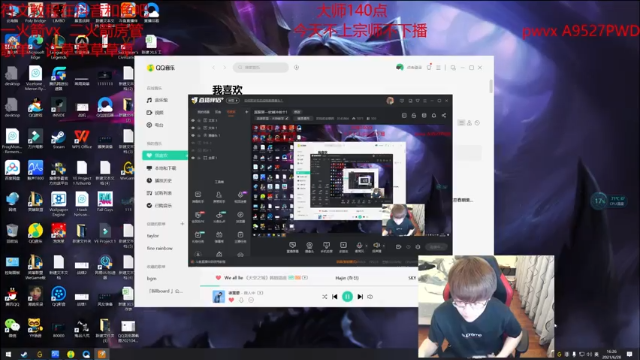Open 本地和下载 in QQ Music sidebar
This screenshot has height=360, width=640.
click(161, 168)
